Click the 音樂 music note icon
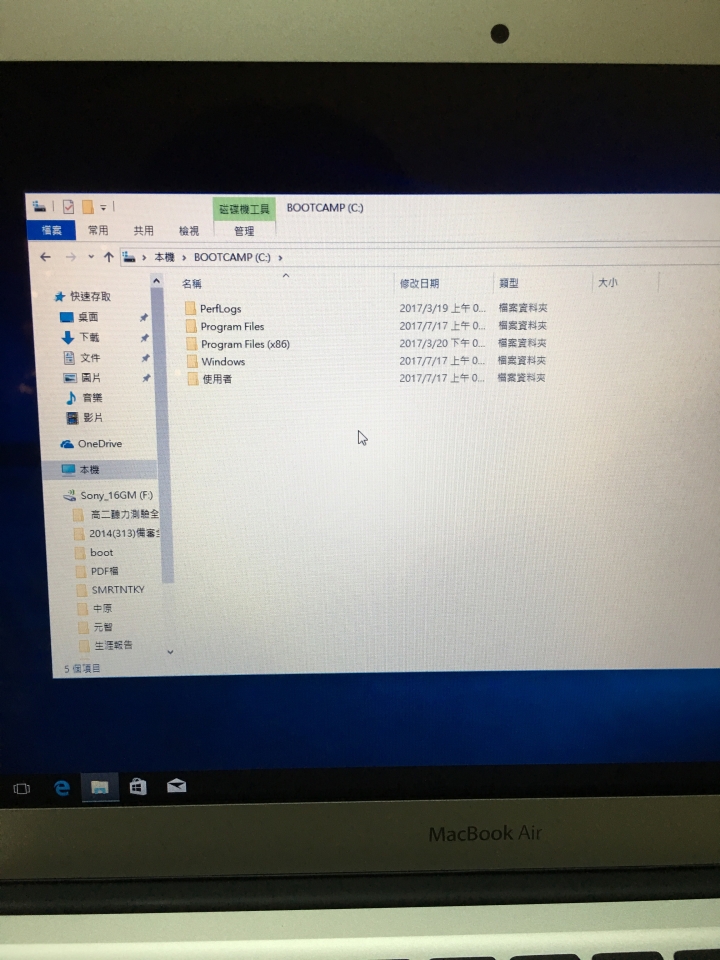This screenshot has height=960, width=720. pos(71,398)
